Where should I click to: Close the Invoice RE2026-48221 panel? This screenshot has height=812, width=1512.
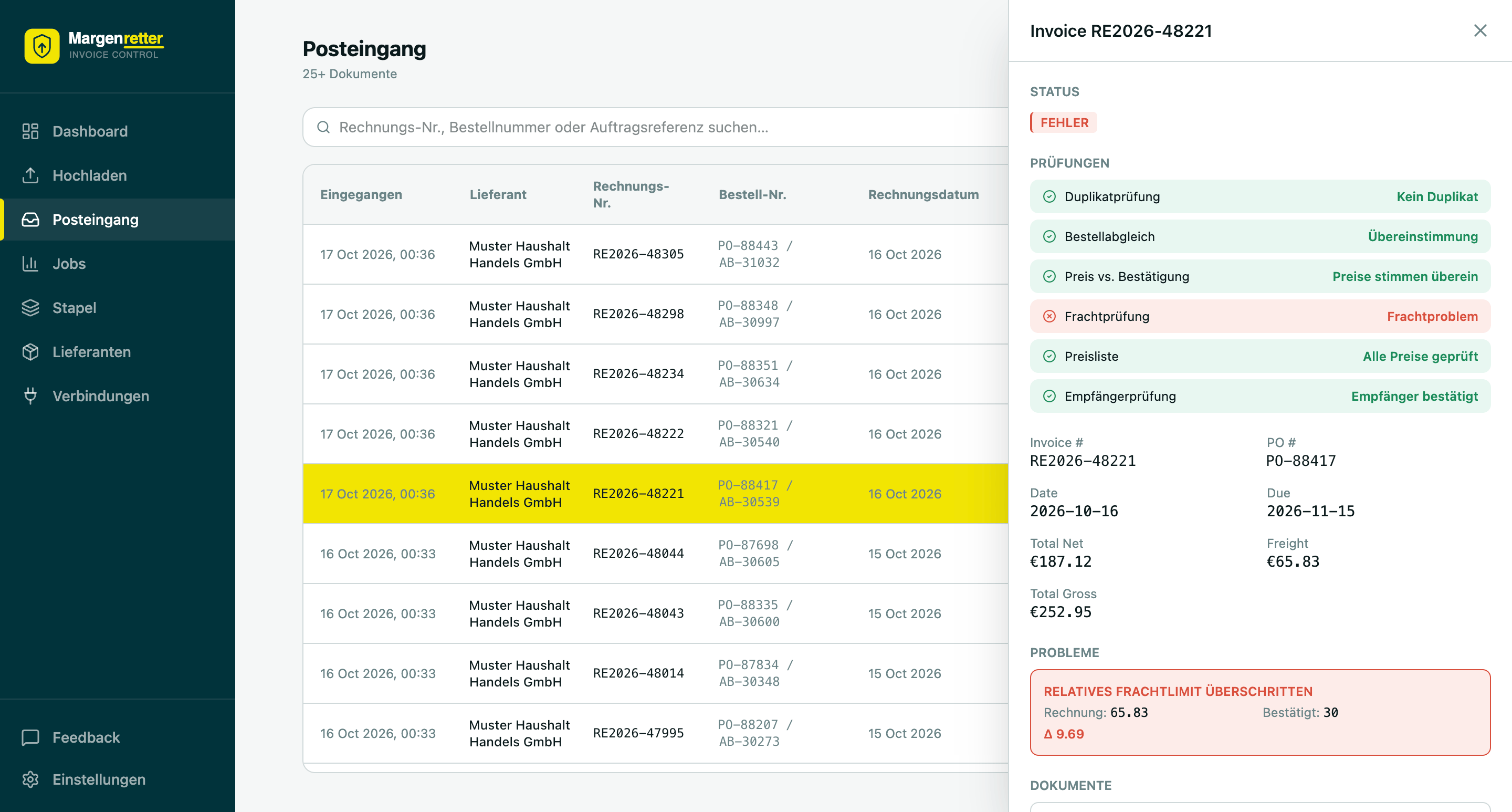1480,30
